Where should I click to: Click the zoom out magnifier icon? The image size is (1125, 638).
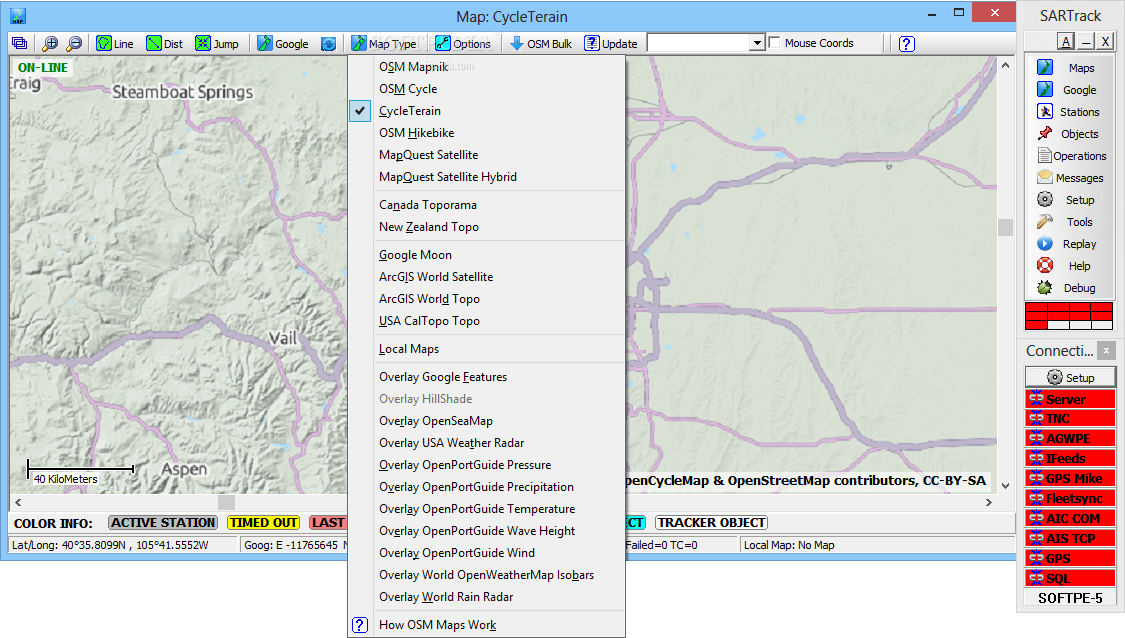tap(73, 43)
